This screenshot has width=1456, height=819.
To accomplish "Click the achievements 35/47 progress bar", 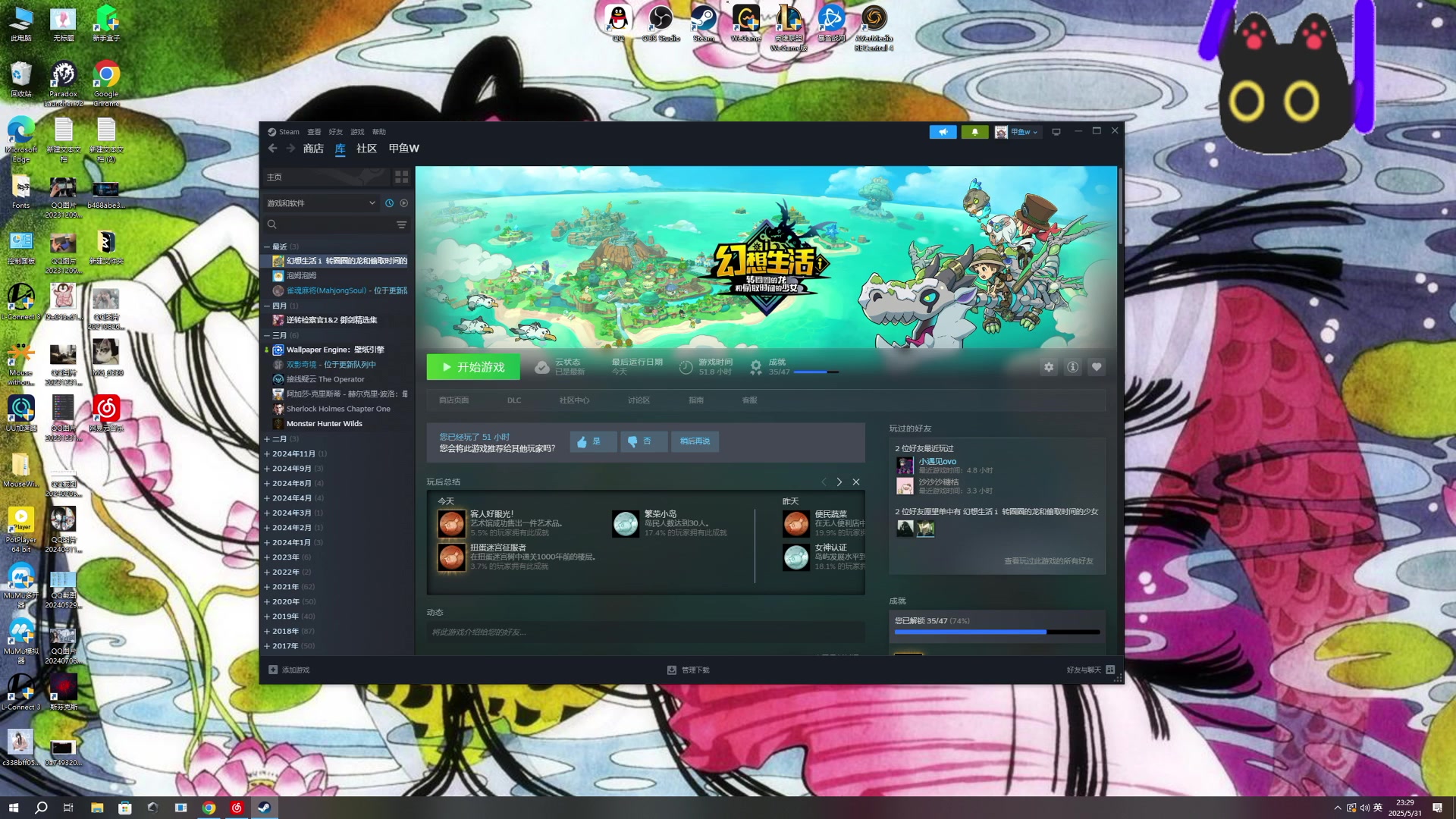I will tap(997, 632).
